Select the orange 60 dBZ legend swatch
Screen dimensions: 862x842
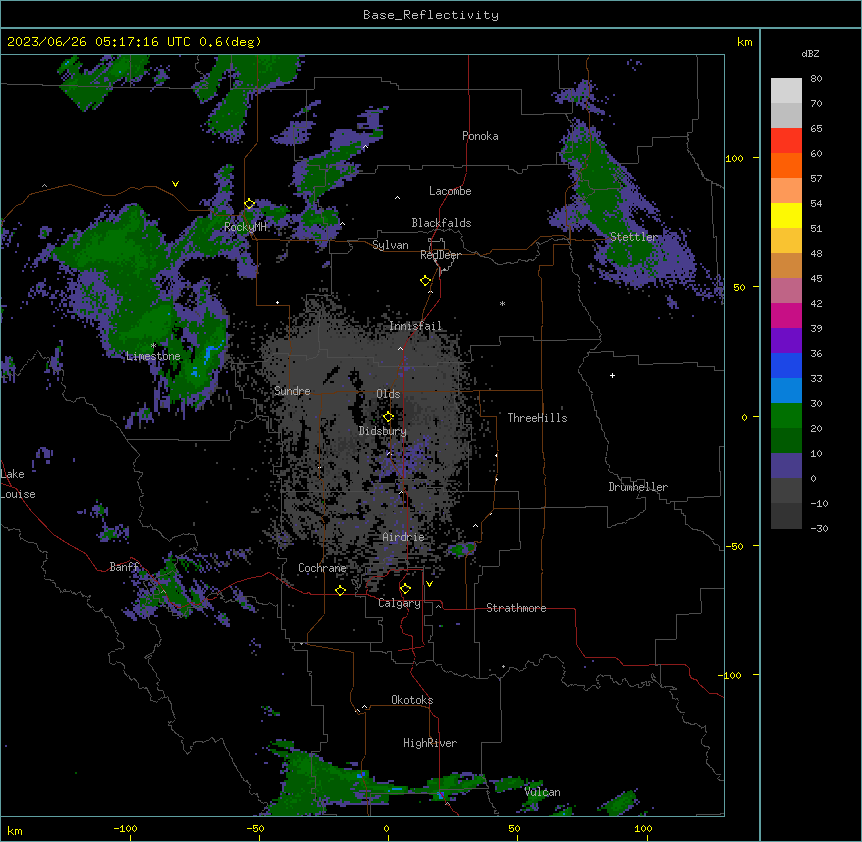786,165
